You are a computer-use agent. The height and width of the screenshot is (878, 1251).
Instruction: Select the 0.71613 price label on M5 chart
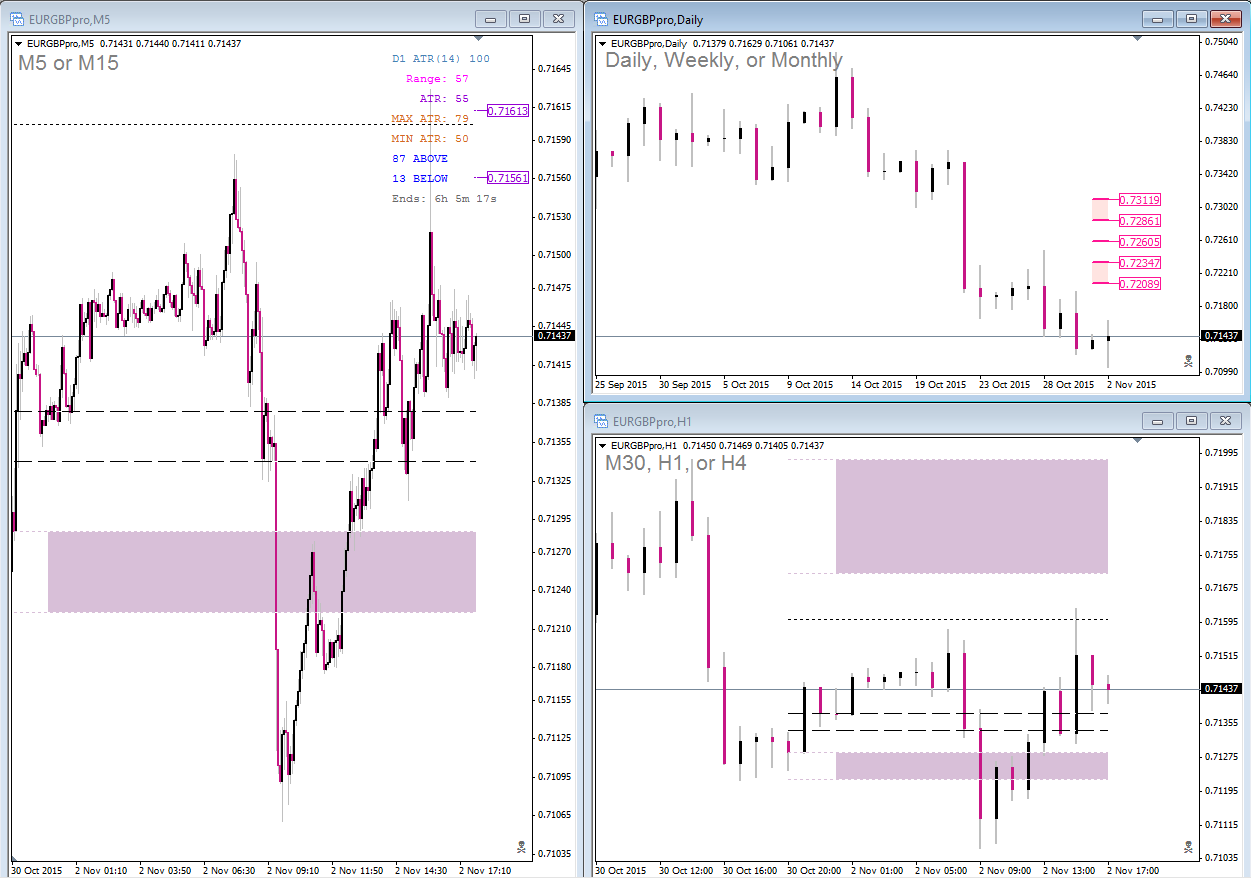coord(508,111)
